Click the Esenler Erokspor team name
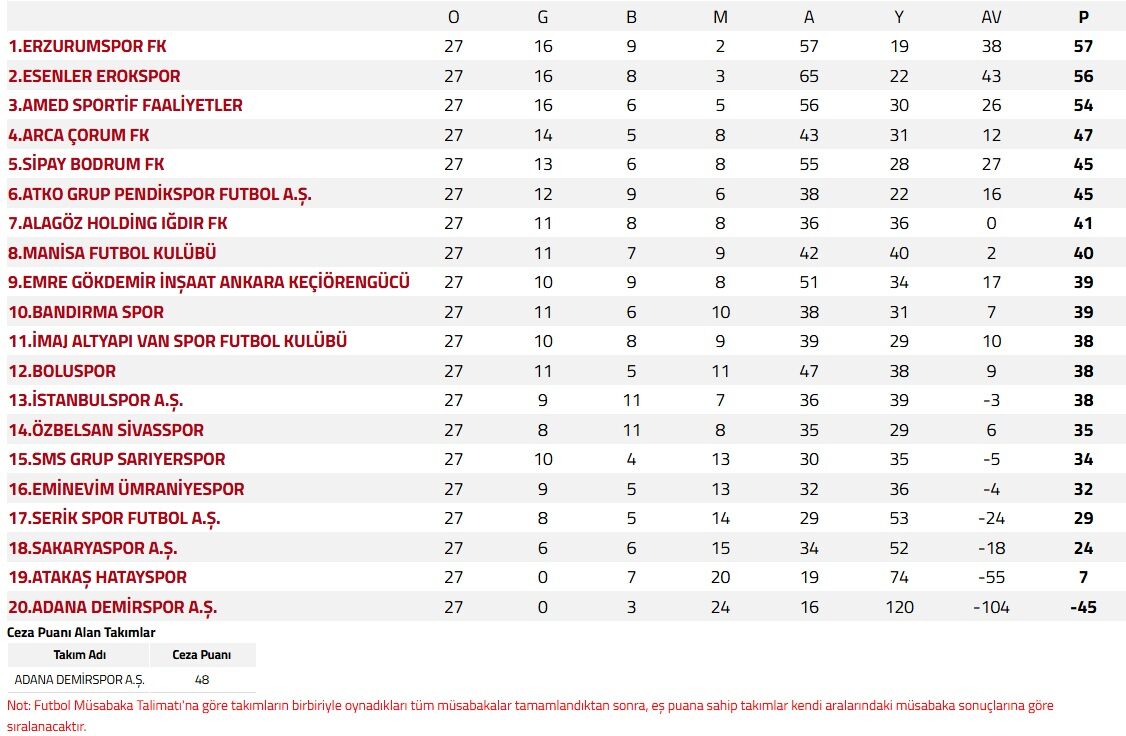This screenshot has height=736, width=1126. tap(95, 76)
